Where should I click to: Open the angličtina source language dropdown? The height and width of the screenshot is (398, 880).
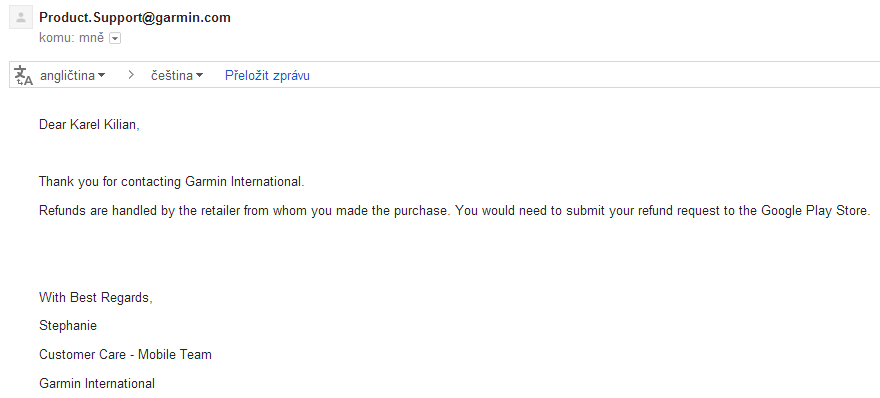point(72,75)
